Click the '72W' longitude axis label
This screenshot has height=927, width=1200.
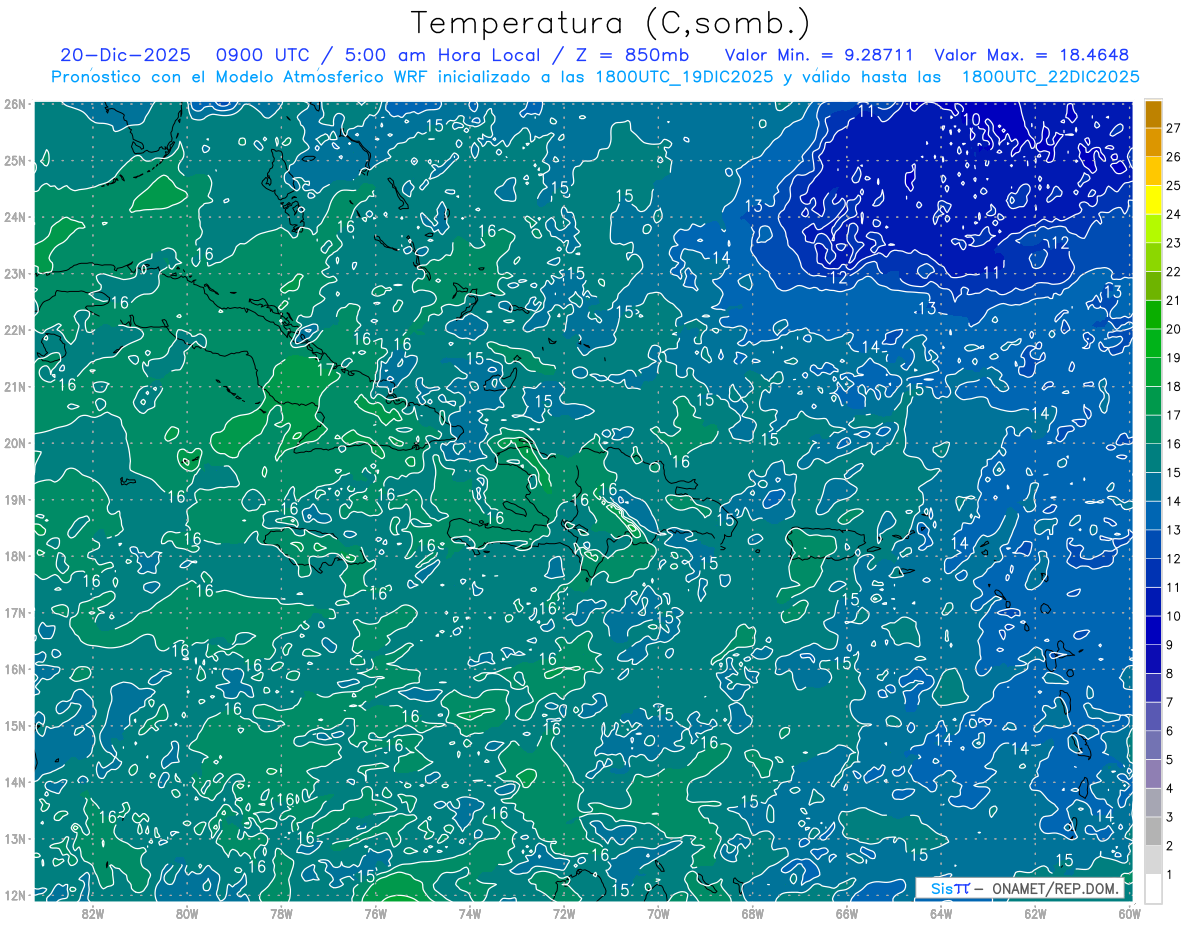point(564,913)
